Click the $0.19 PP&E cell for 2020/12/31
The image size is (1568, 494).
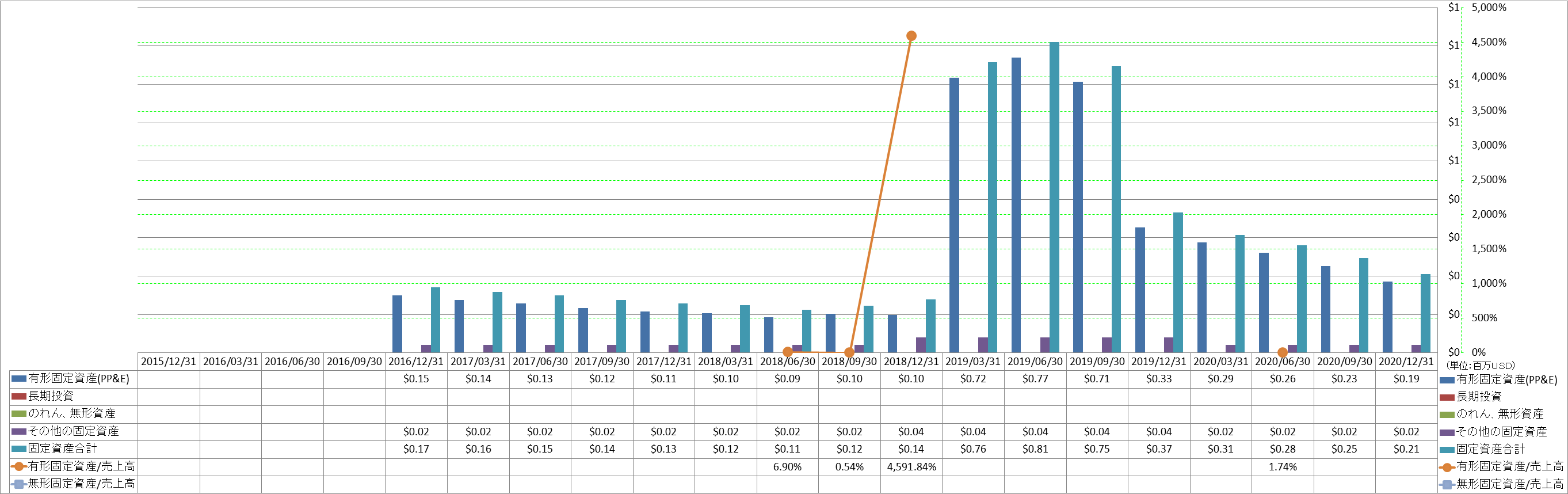1406,379
